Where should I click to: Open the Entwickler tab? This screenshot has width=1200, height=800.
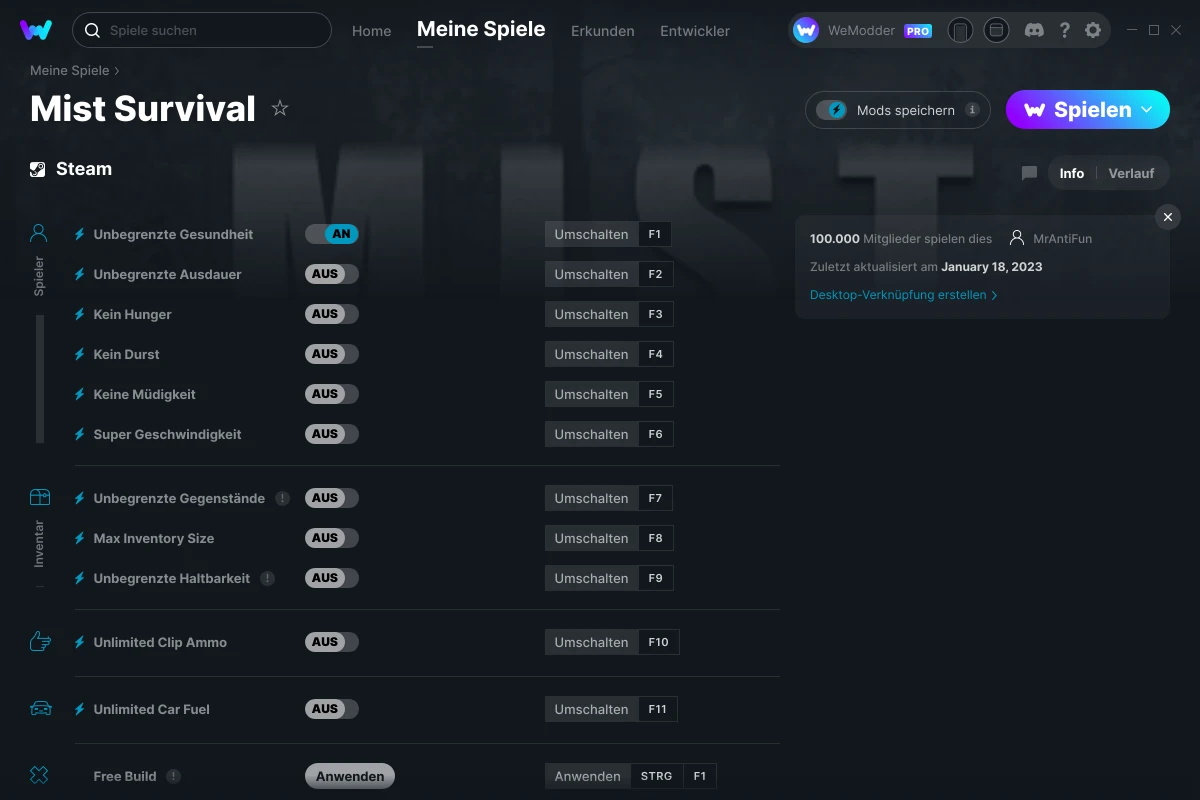tap(695, 31)
